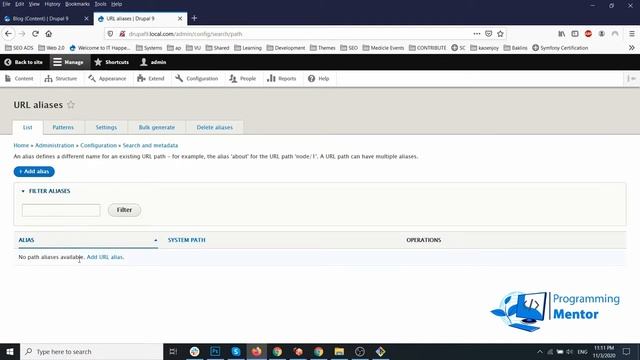Open Skype from the taskbar
Image resolution: width=640 pixels, height=360 pixels.
[x=236, y=351]
